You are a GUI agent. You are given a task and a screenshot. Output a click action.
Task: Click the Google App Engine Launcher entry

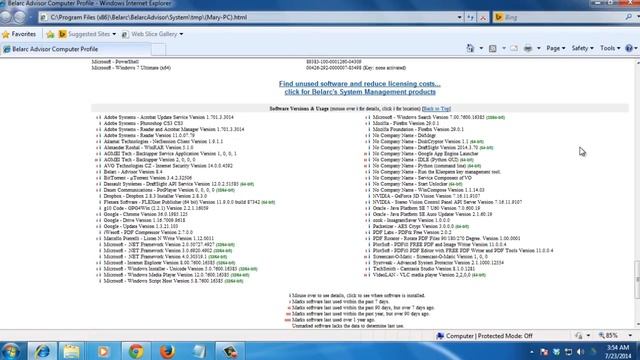coord(425,153)
